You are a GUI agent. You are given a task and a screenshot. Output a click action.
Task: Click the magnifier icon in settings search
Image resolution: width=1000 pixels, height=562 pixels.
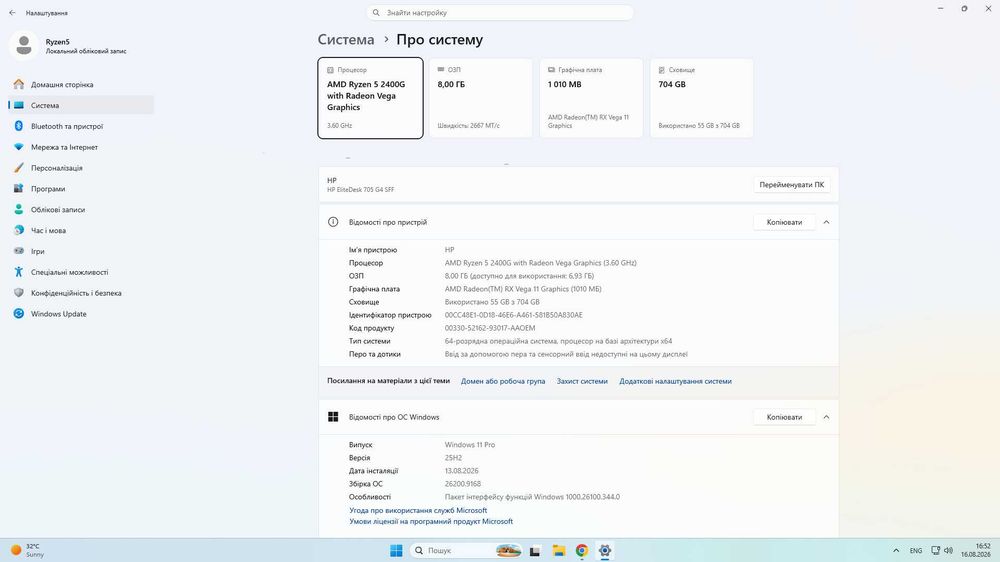(x=376, y=13)
